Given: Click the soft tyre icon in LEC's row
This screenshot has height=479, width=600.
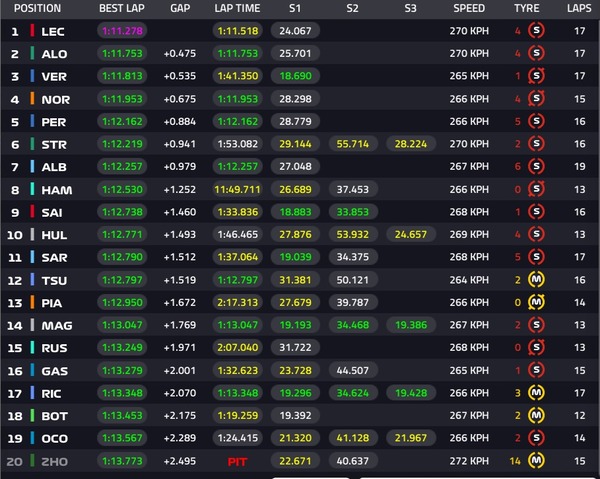Looking at the screenshot, I should [536, 31].
